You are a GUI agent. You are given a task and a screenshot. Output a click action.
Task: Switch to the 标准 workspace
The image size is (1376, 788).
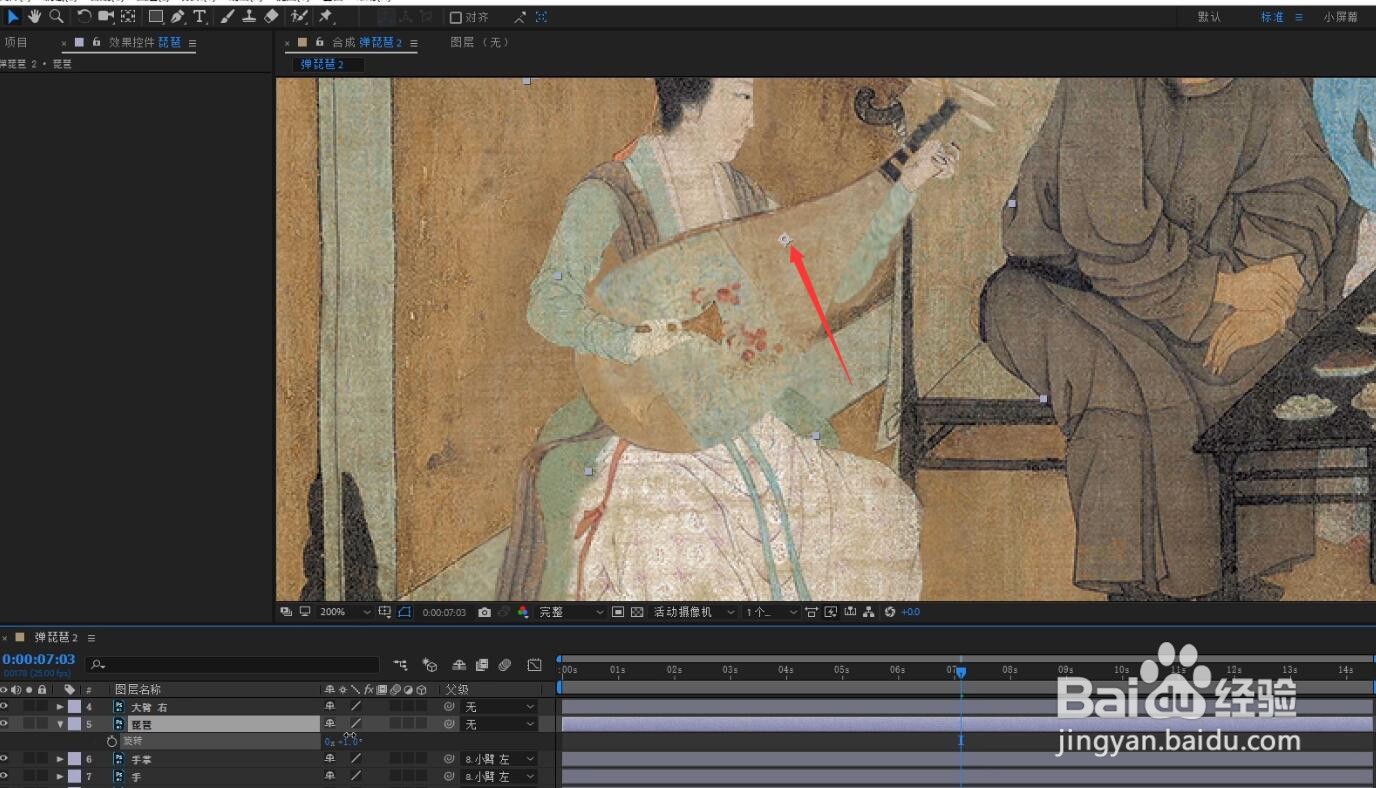(x=1271, y=17)
